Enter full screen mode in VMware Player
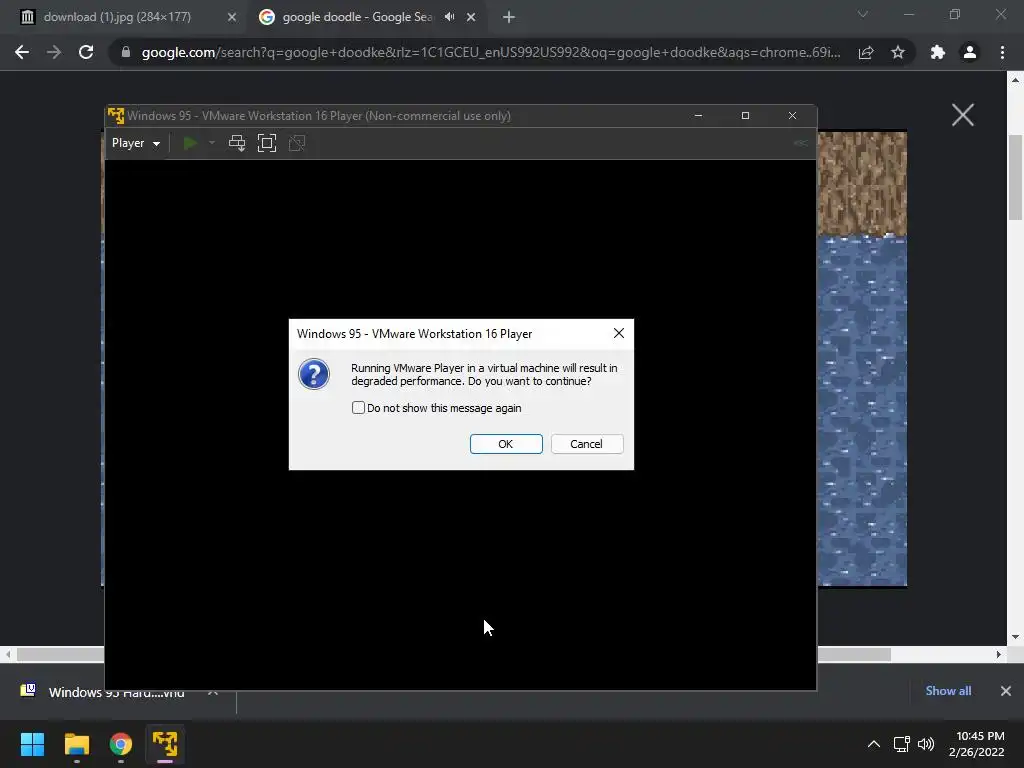1024x768 pixels. (x=267, y=143)
